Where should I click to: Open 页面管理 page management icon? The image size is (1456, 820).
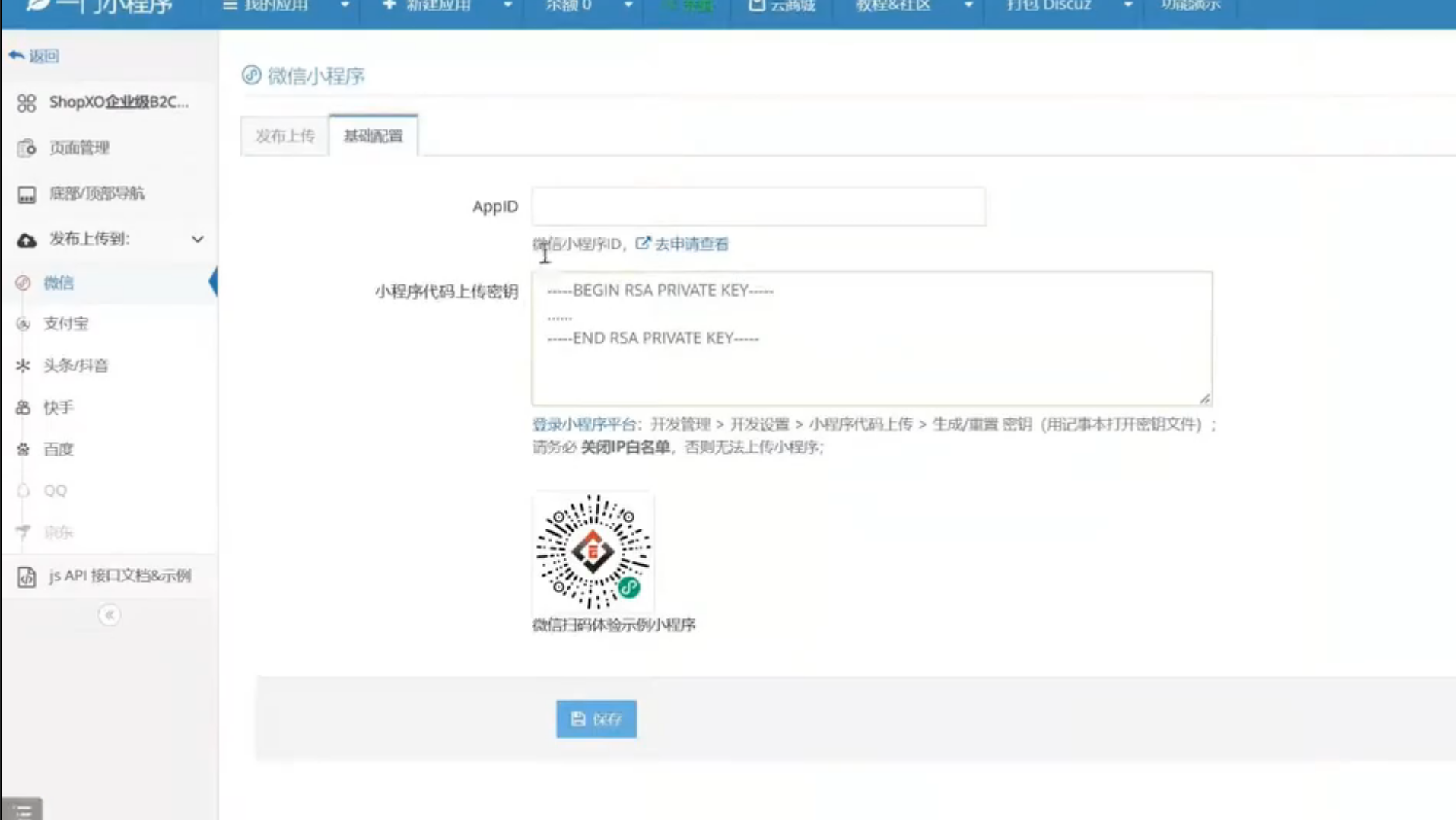click(x=27, y=148)
